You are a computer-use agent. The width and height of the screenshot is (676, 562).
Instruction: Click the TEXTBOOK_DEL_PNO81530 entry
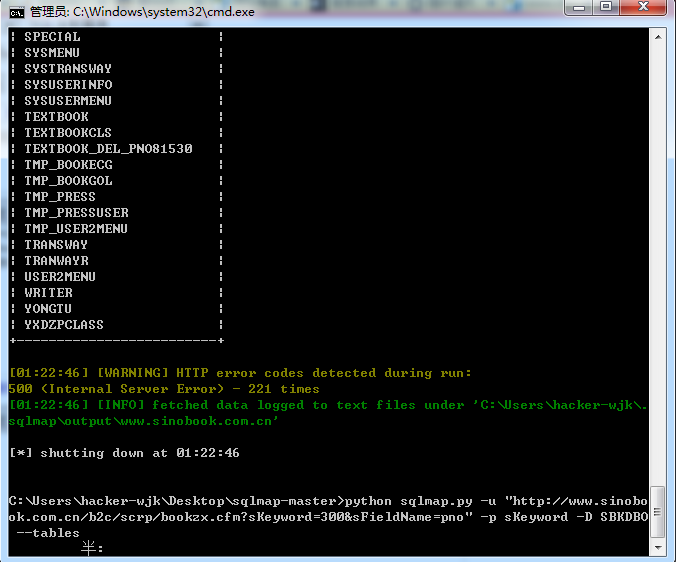(108, 149)
